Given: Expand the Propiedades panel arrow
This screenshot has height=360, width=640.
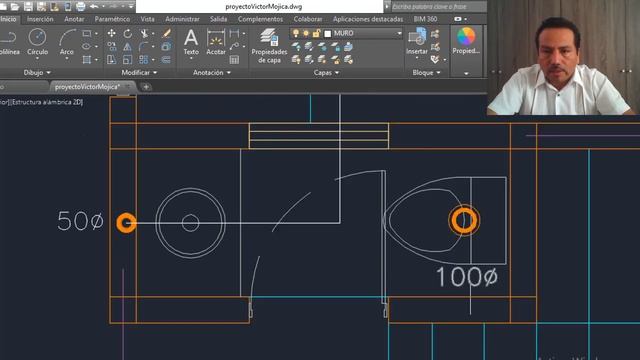Looking at the screenshot, I should 466,73.
